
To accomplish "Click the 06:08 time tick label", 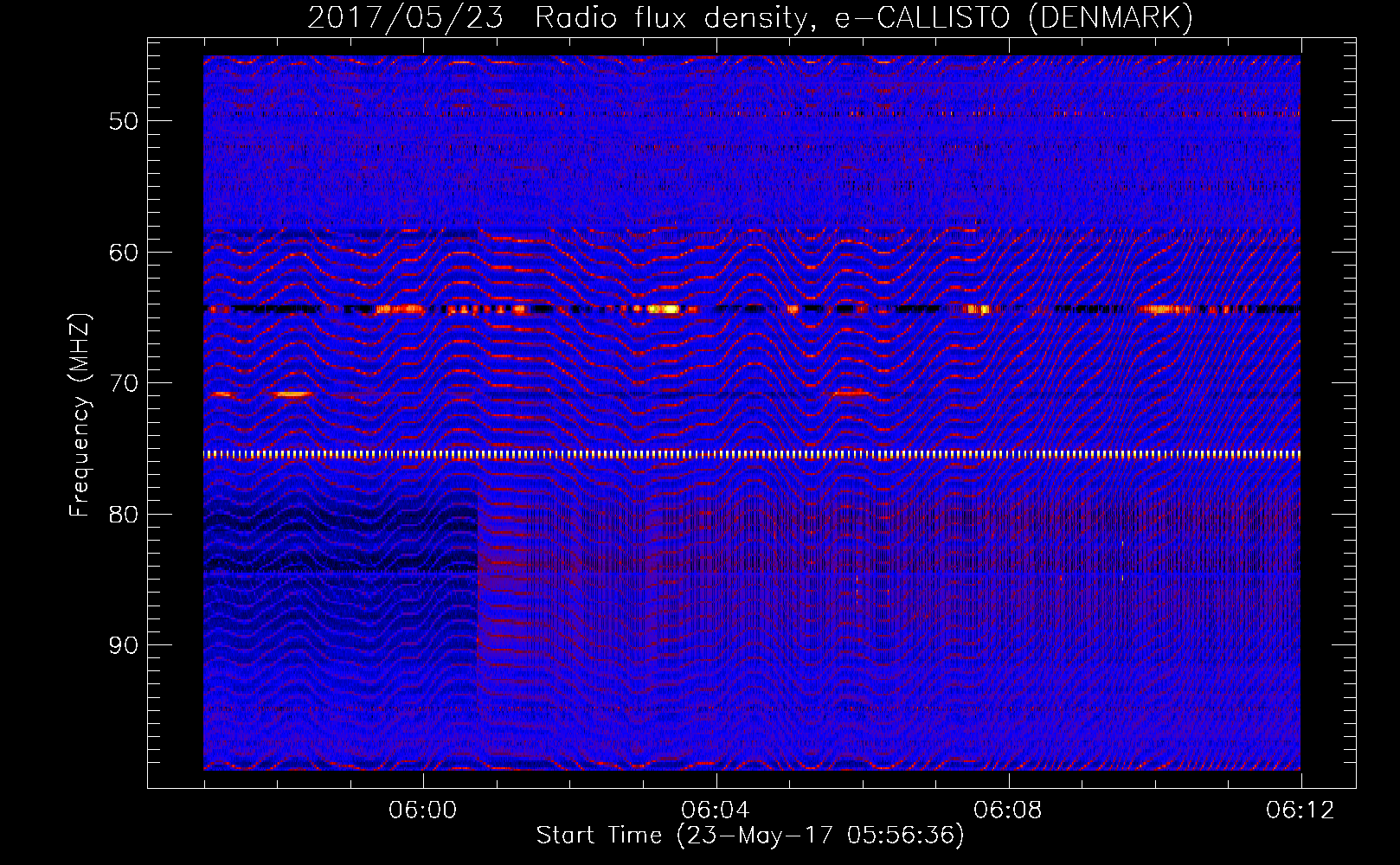I will (x=1008, y=811).
